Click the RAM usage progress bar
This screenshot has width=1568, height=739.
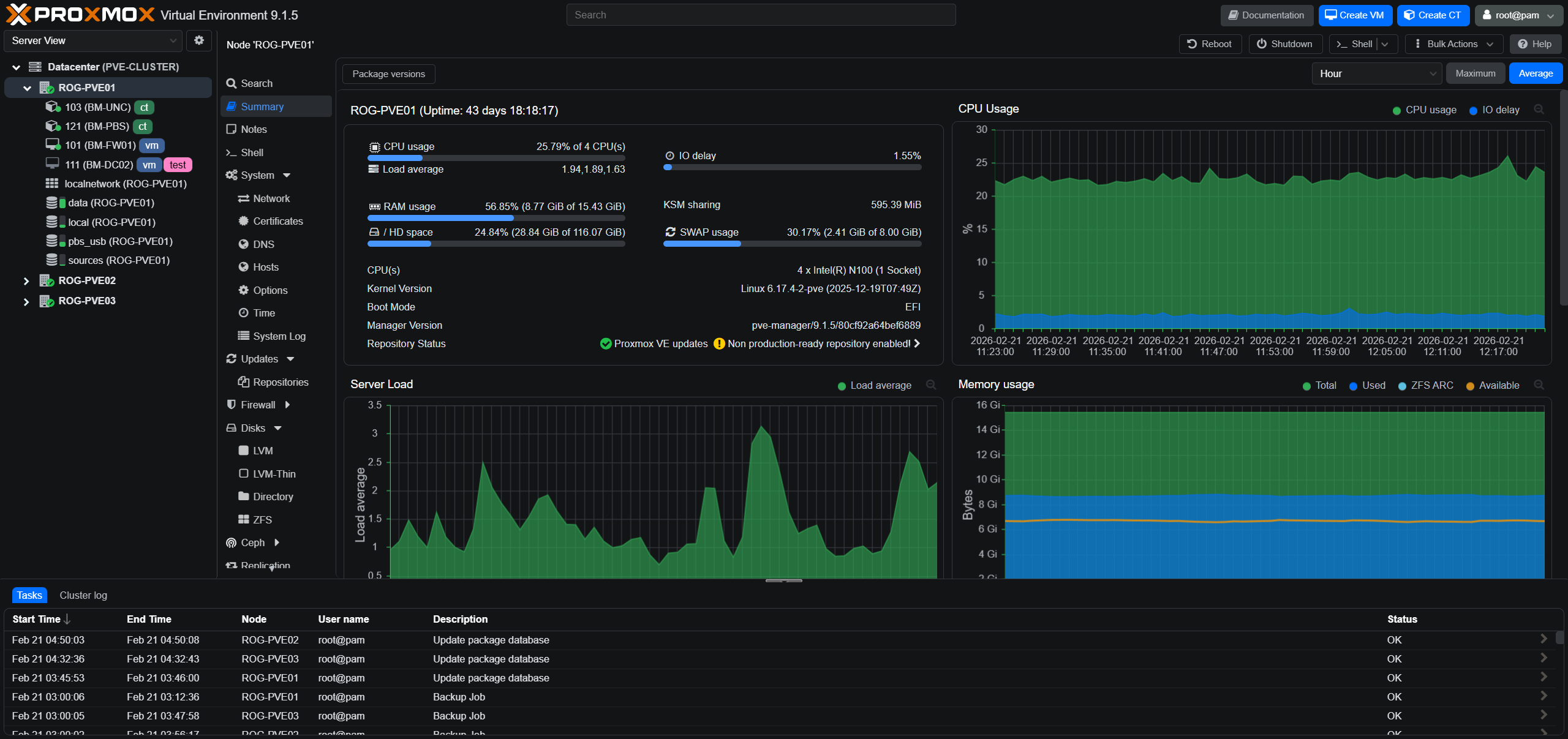(x=496, y=218)
